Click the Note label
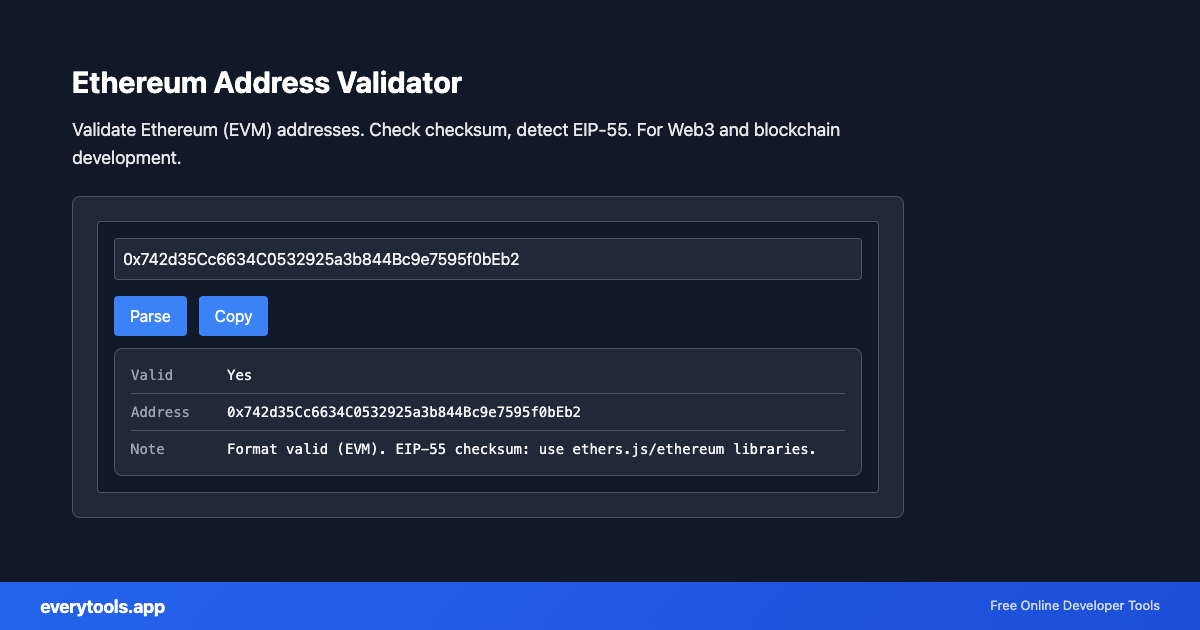 point(147,449)
